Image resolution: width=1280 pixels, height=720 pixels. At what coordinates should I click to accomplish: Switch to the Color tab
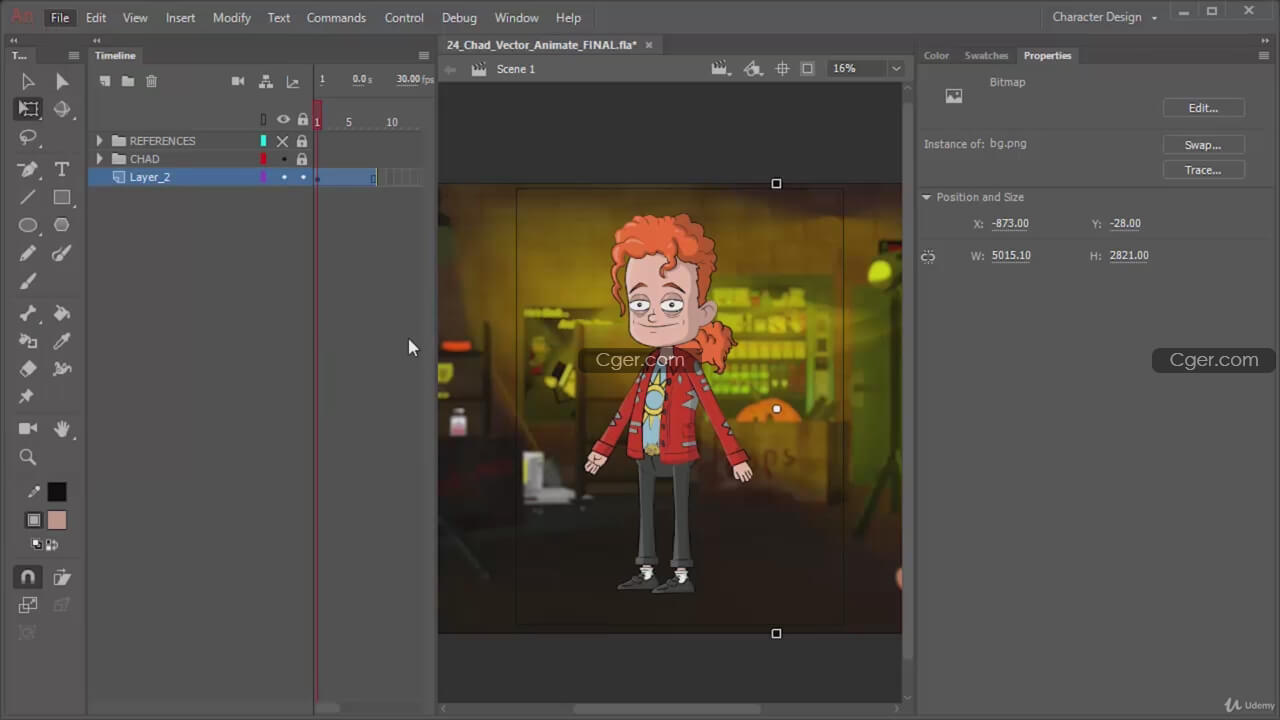tap(936, 56)
